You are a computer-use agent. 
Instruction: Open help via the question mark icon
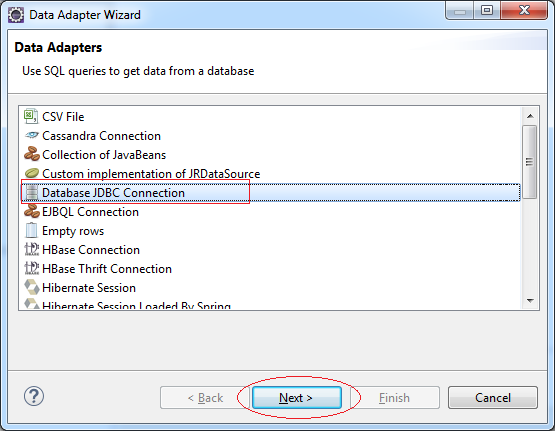pos(34,396)
